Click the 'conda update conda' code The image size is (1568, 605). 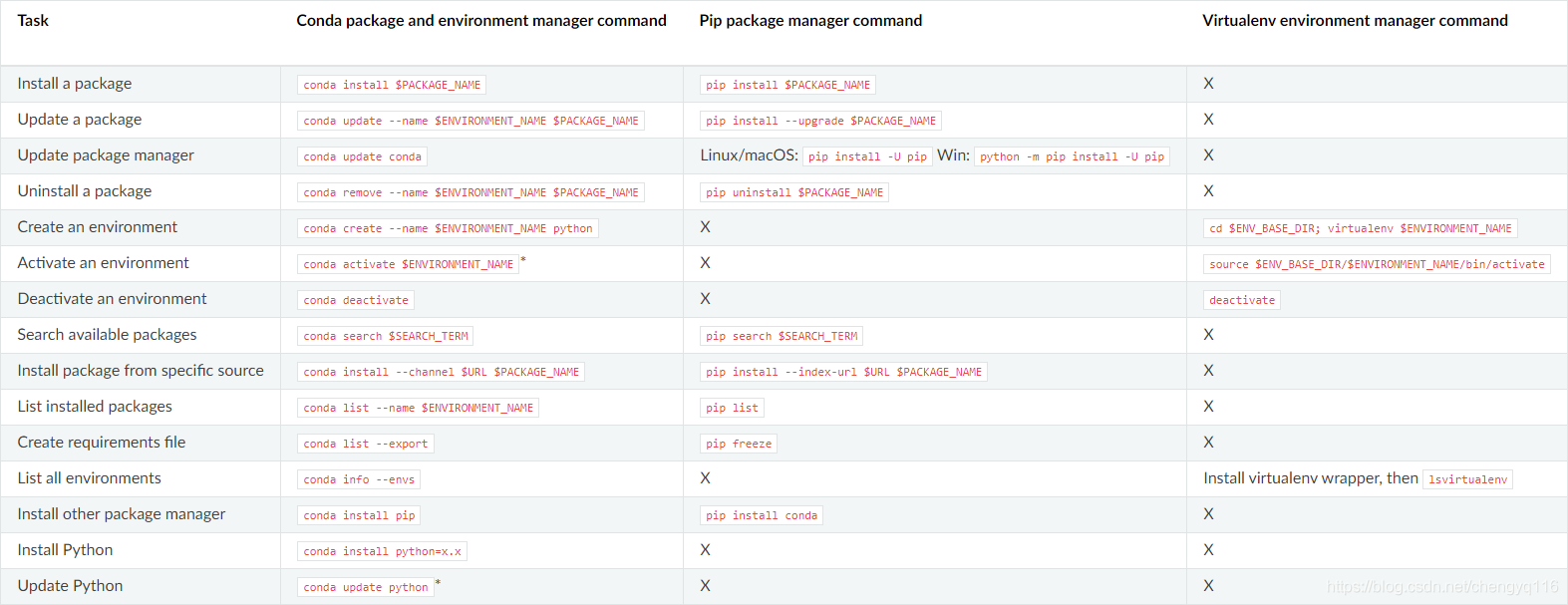click(x=363, y=156)
